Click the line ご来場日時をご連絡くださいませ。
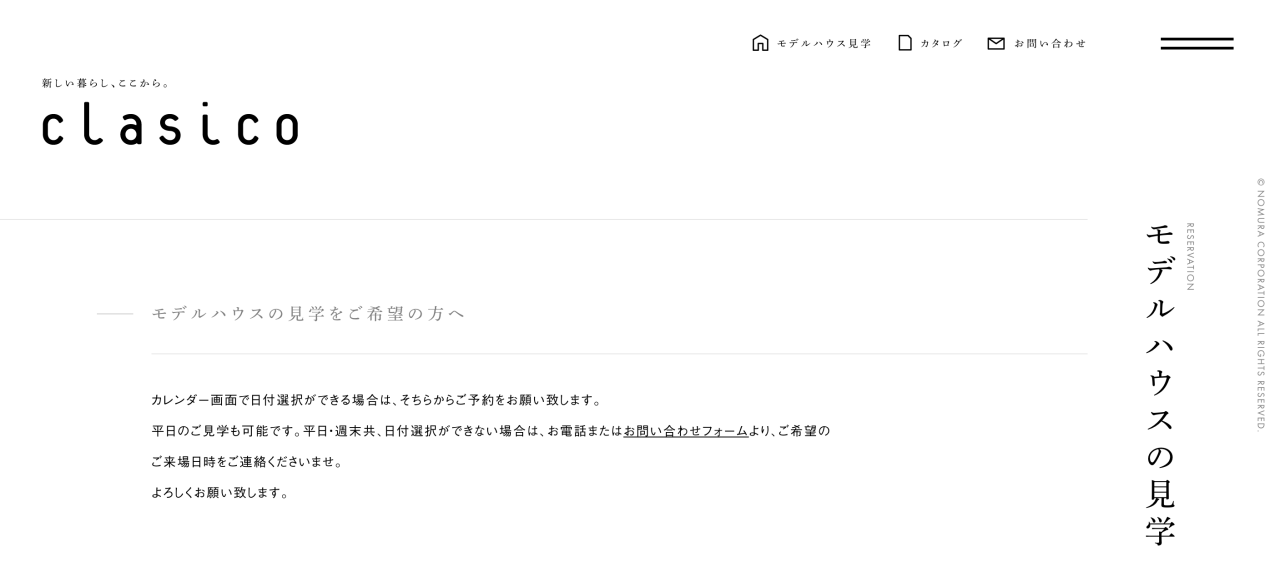The image size is (1280, 586). point(248,462)
